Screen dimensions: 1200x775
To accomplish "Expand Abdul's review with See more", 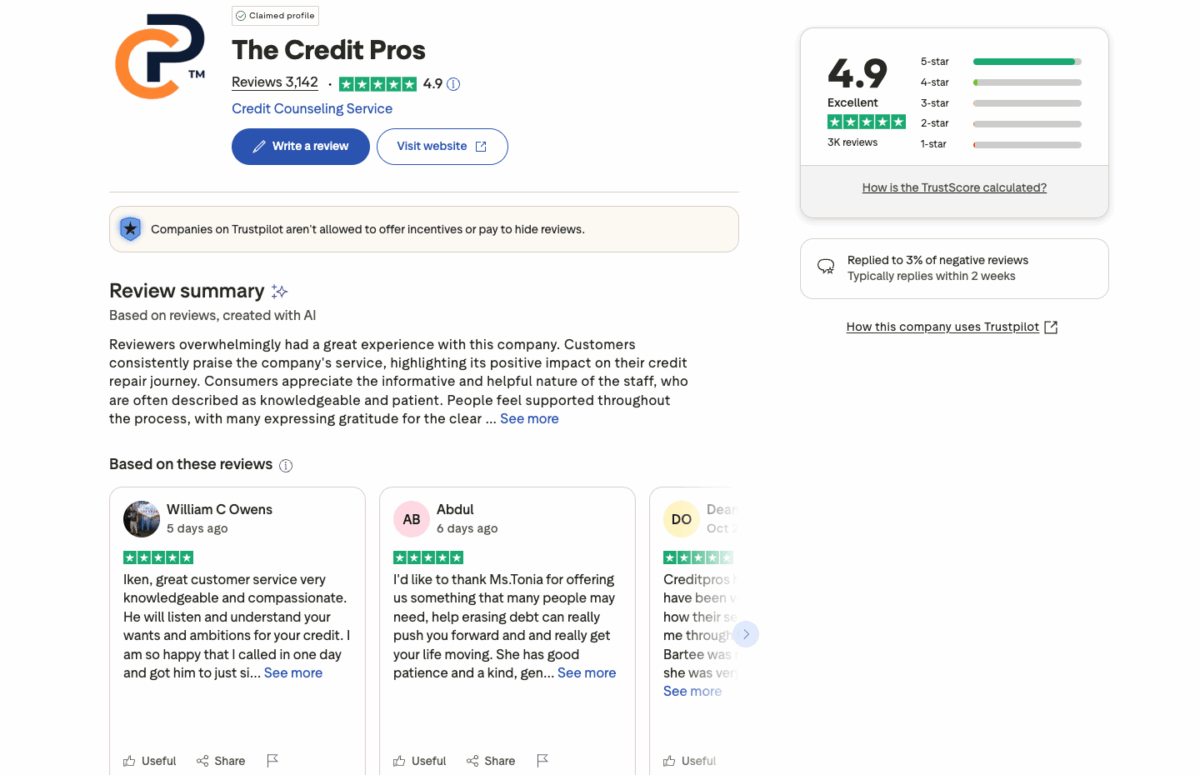I will 586,672.
